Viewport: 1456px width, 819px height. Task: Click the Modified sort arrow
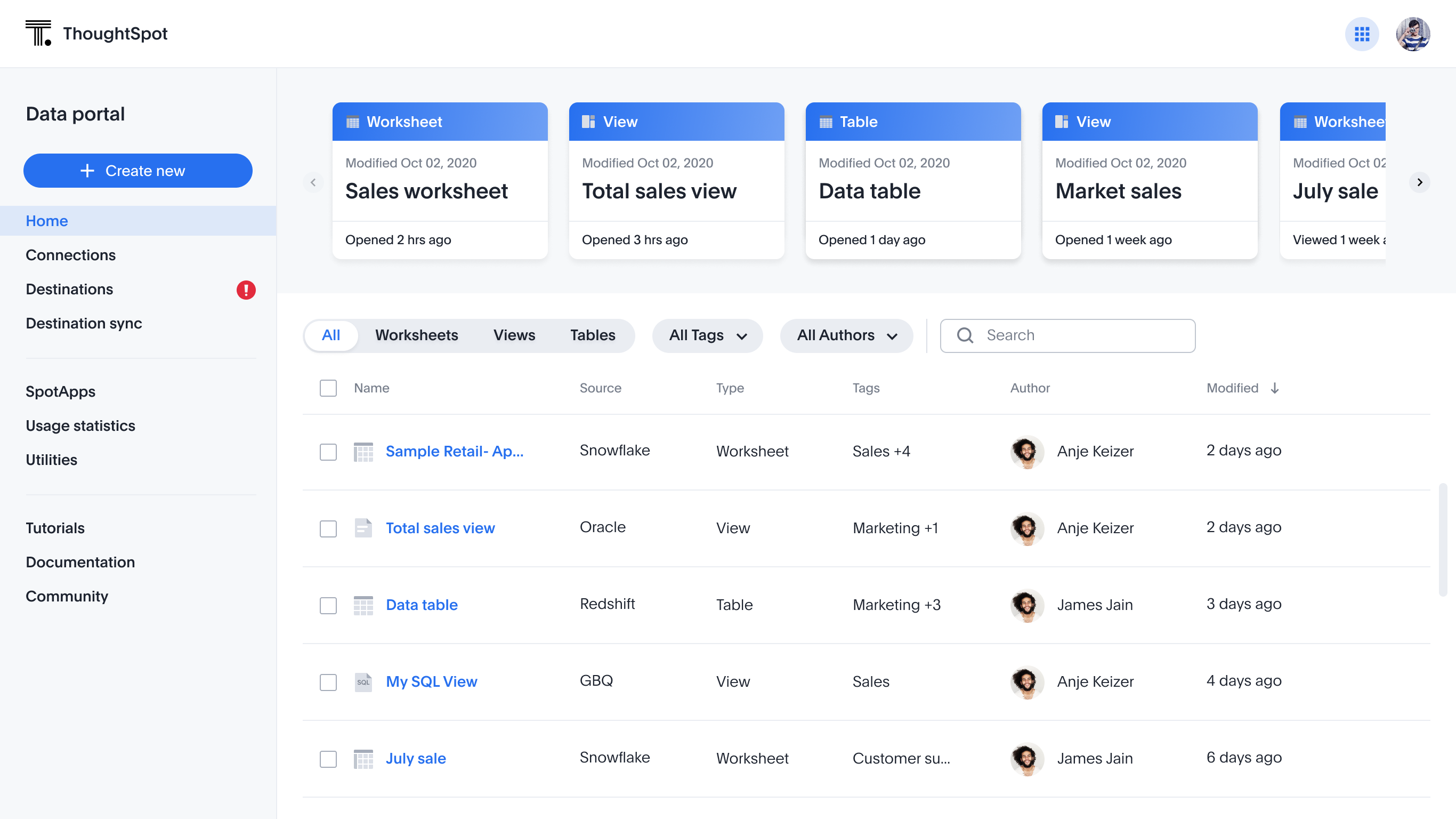[x=1275, y=388]
